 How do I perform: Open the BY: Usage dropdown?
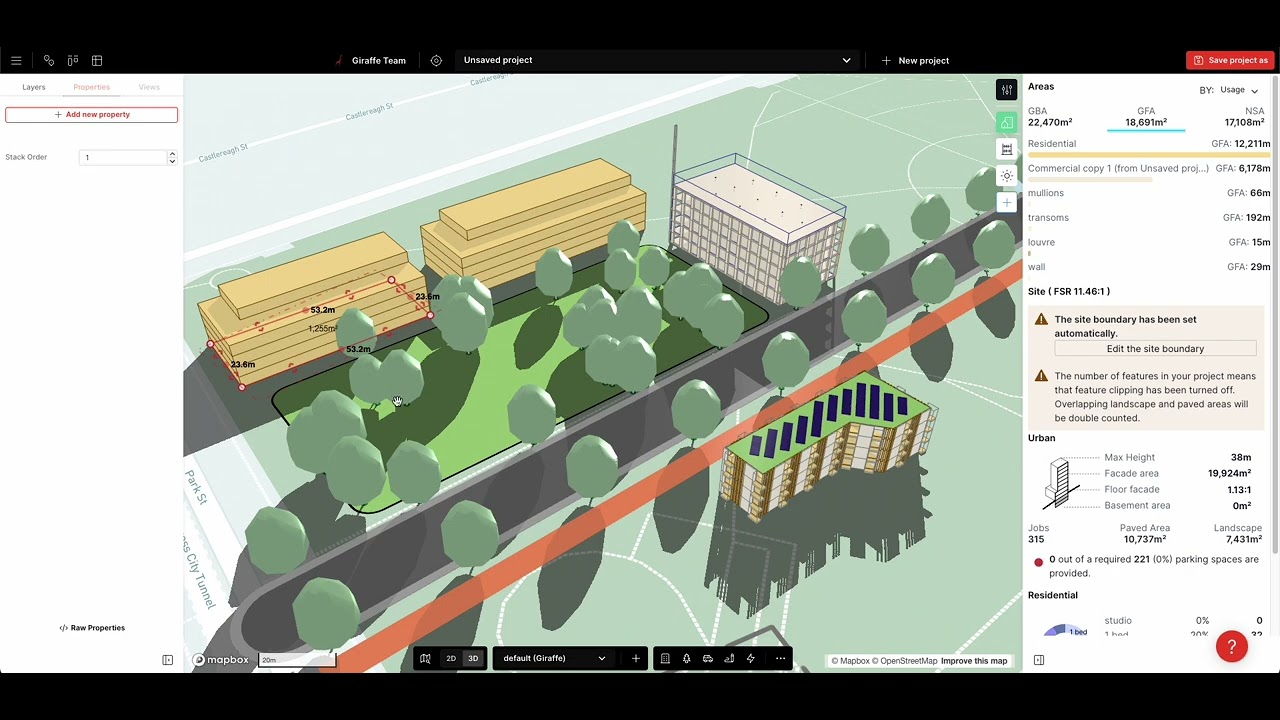point(1229,90)
